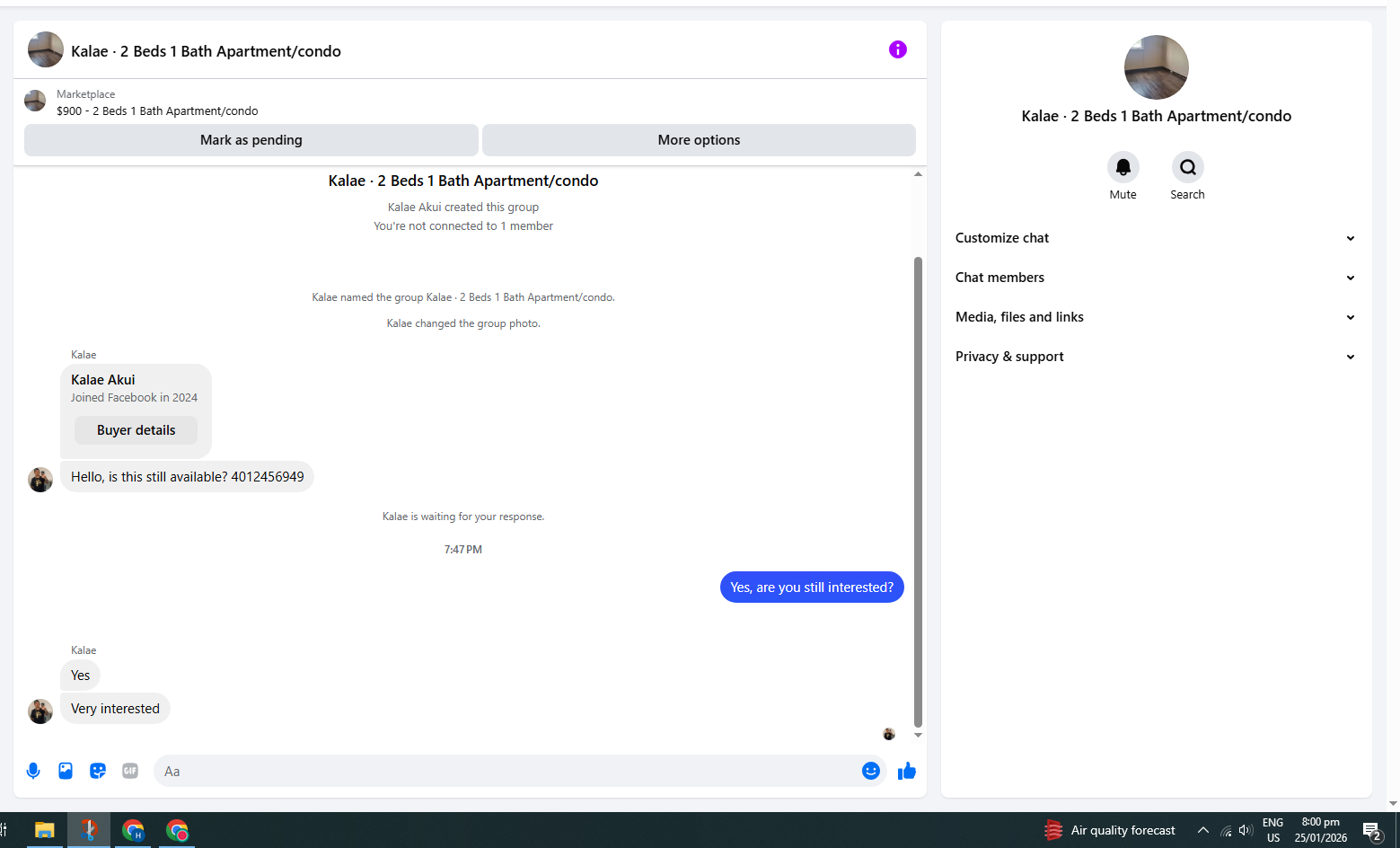The height and width of the screenshot is (848, 1400).
Task: Open the clock showing 8:00 pm
Action: tap(1320, 830)
